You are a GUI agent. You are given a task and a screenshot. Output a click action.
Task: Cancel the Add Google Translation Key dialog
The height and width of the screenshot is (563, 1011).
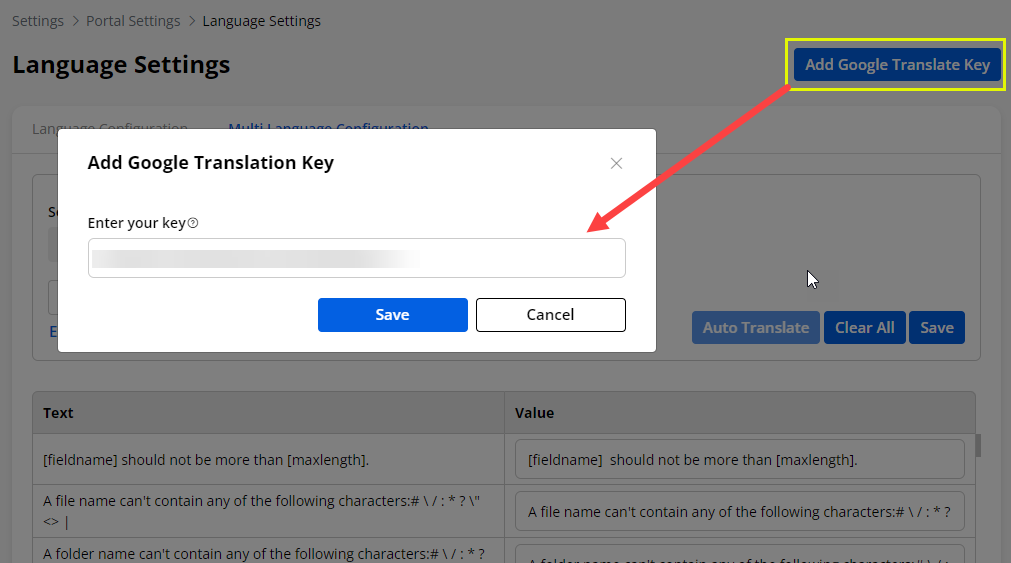[550, 314]
